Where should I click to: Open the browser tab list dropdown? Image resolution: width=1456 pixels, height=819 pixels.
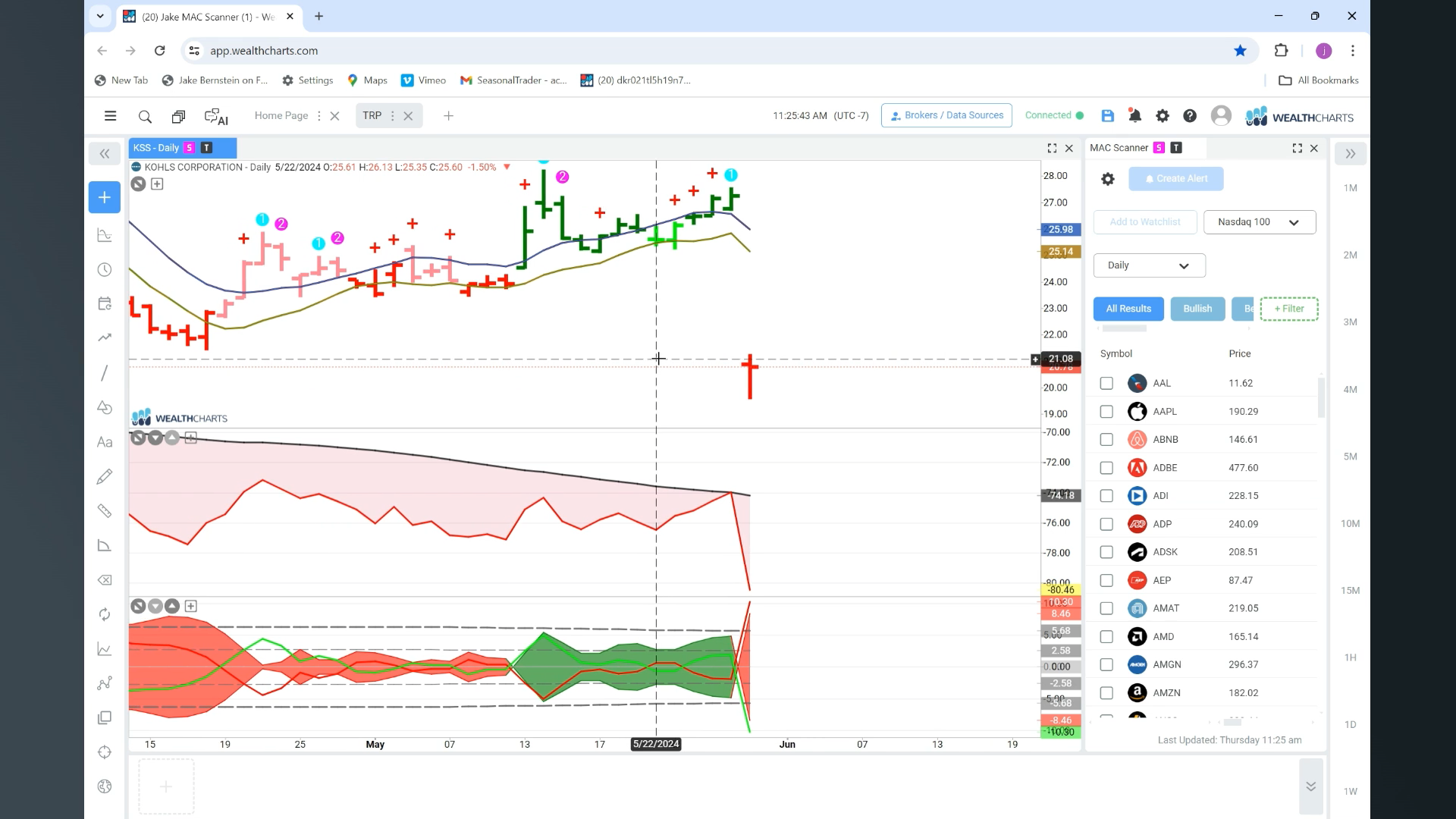click(100, 16)
